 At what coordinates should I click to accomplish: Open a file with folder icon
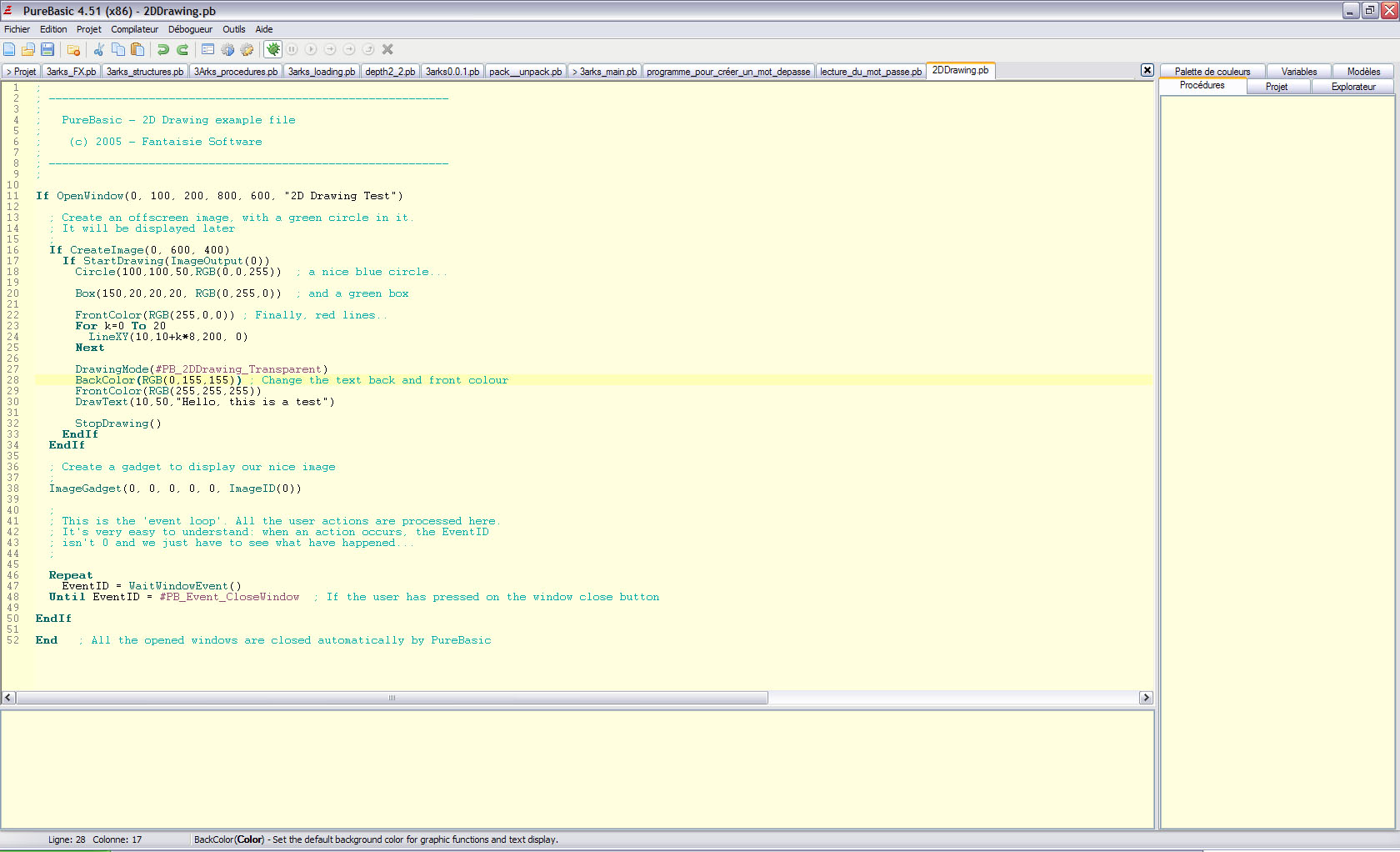tap(28, 50)
